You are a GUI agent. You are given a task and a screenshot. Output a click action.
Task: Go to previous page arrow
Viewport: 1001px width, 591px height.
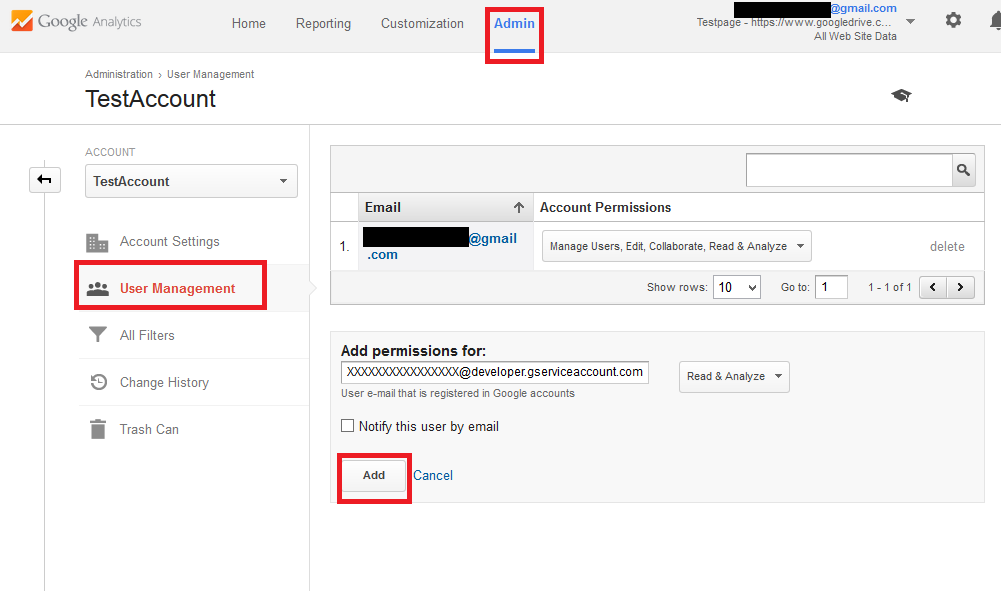933,287
